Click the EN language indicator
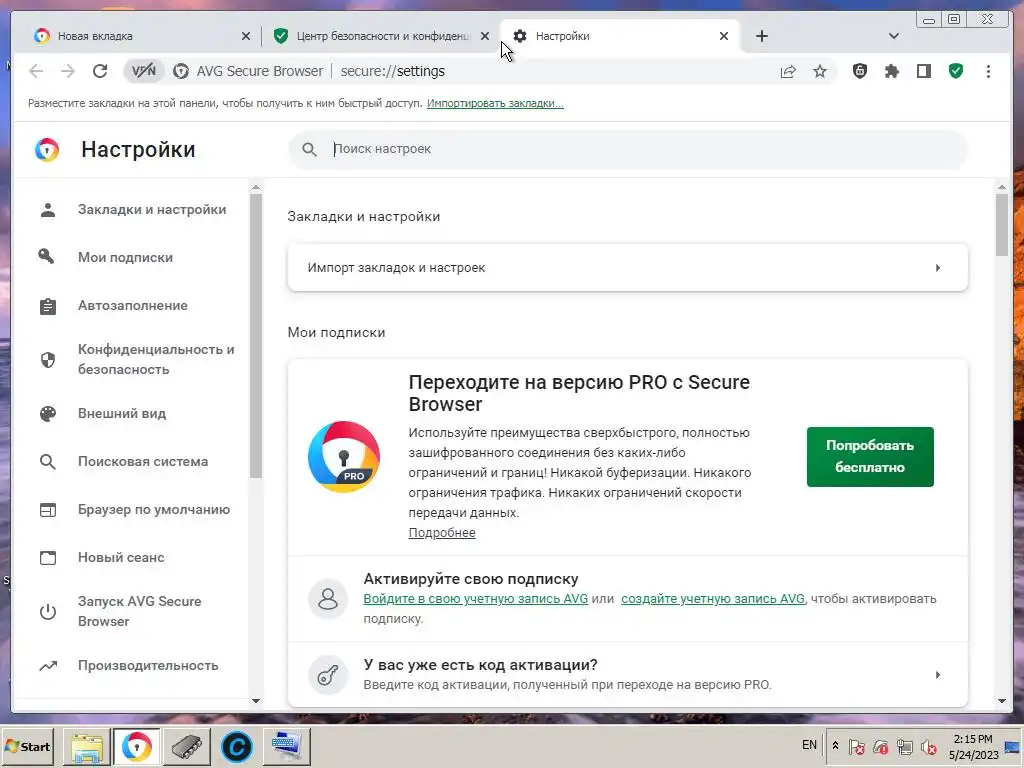 pyautogui.click(x=809, y=744)
